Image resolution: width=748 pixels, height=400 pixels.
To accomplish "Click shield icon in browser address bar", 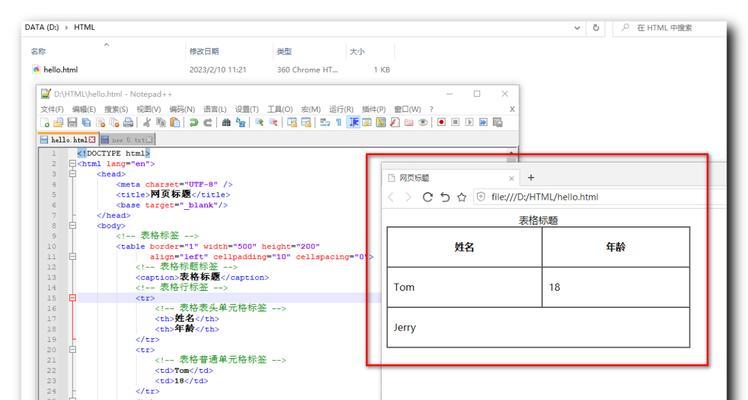I will pos(481,197).
